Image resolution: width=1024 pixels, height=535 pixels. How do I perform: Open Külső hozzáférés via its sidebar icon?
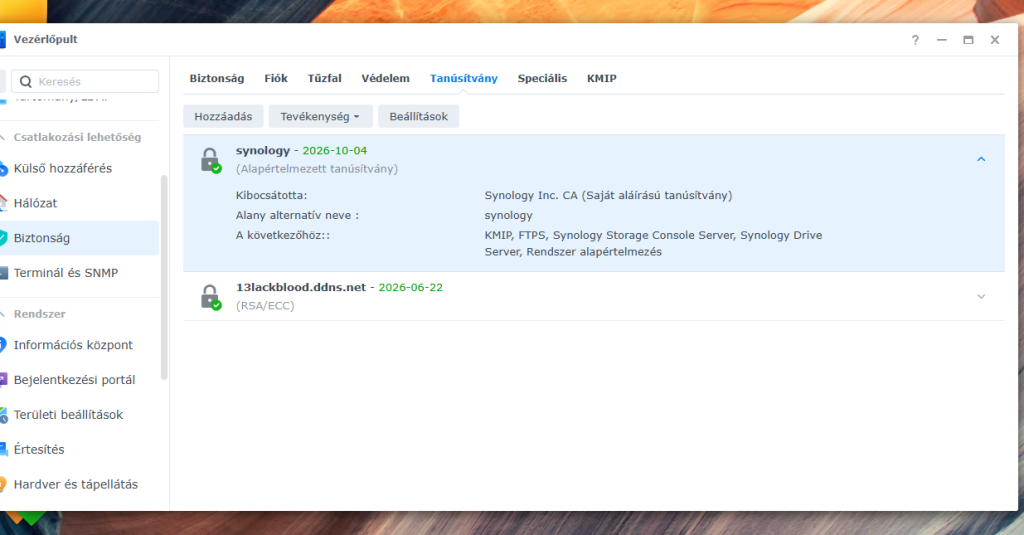[4, 168]
